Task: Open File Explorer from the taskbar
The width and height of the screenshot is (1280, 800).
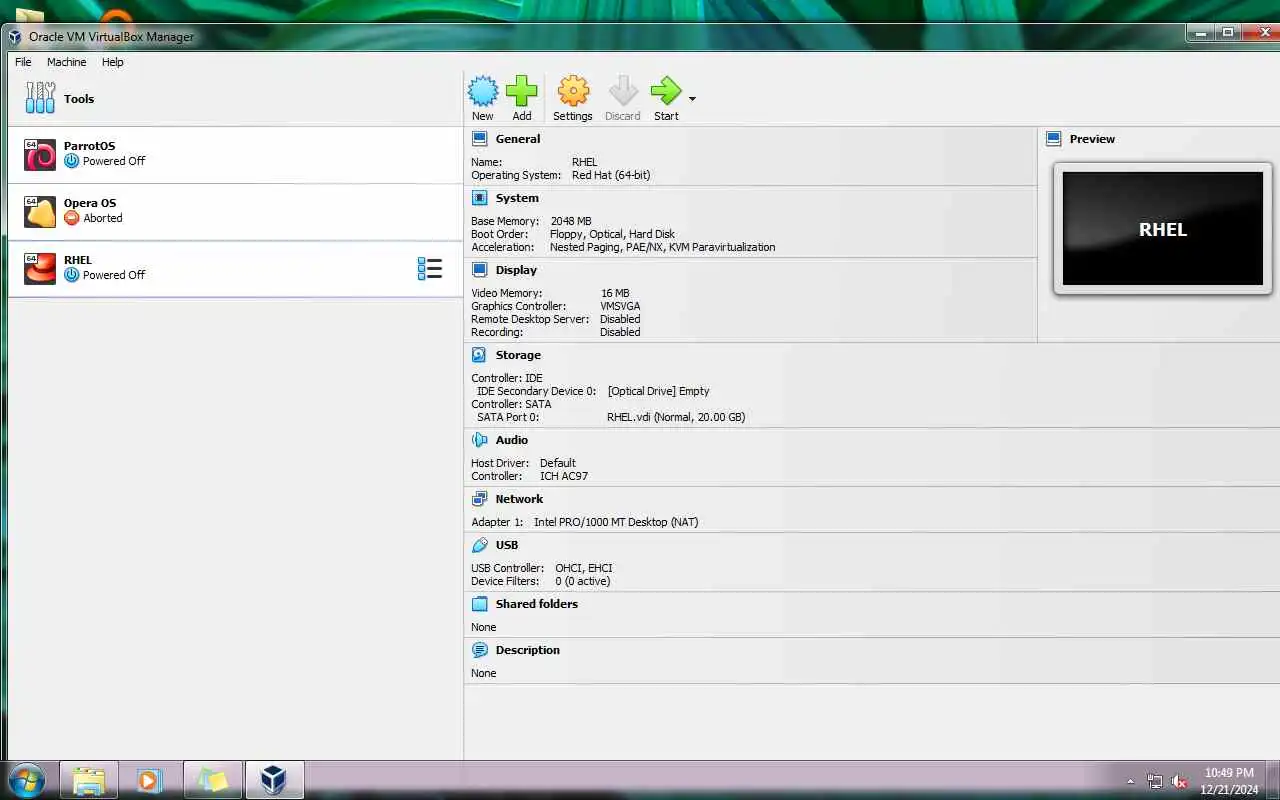Action: (89, 780)
